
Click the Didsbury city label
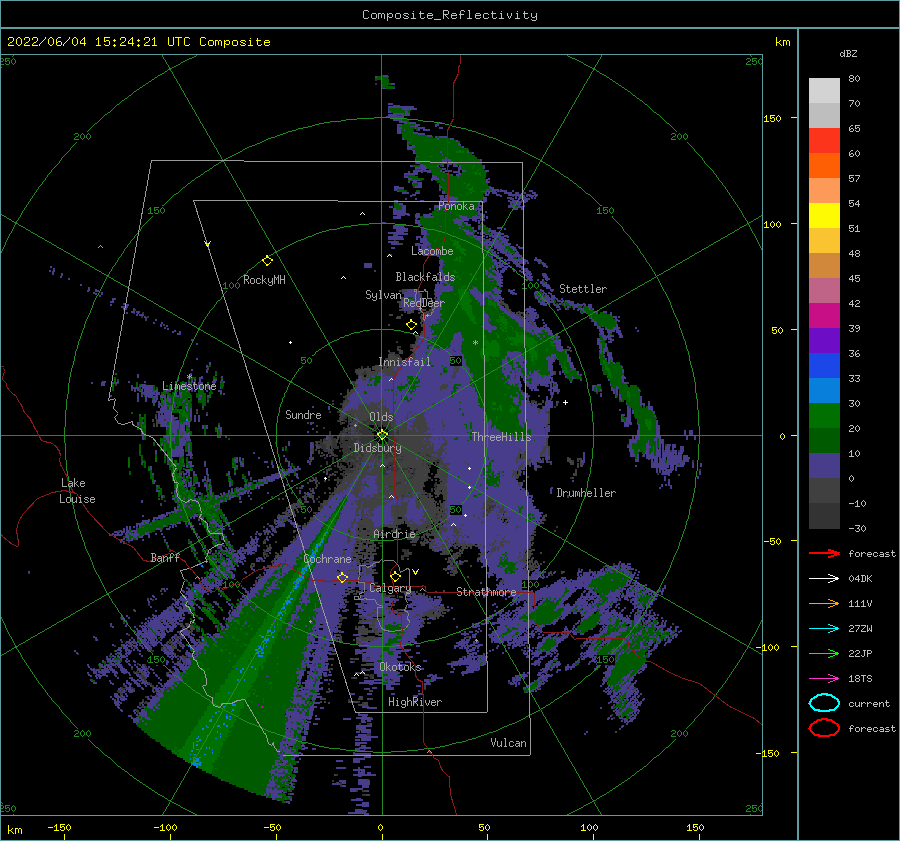pos(377,448)
